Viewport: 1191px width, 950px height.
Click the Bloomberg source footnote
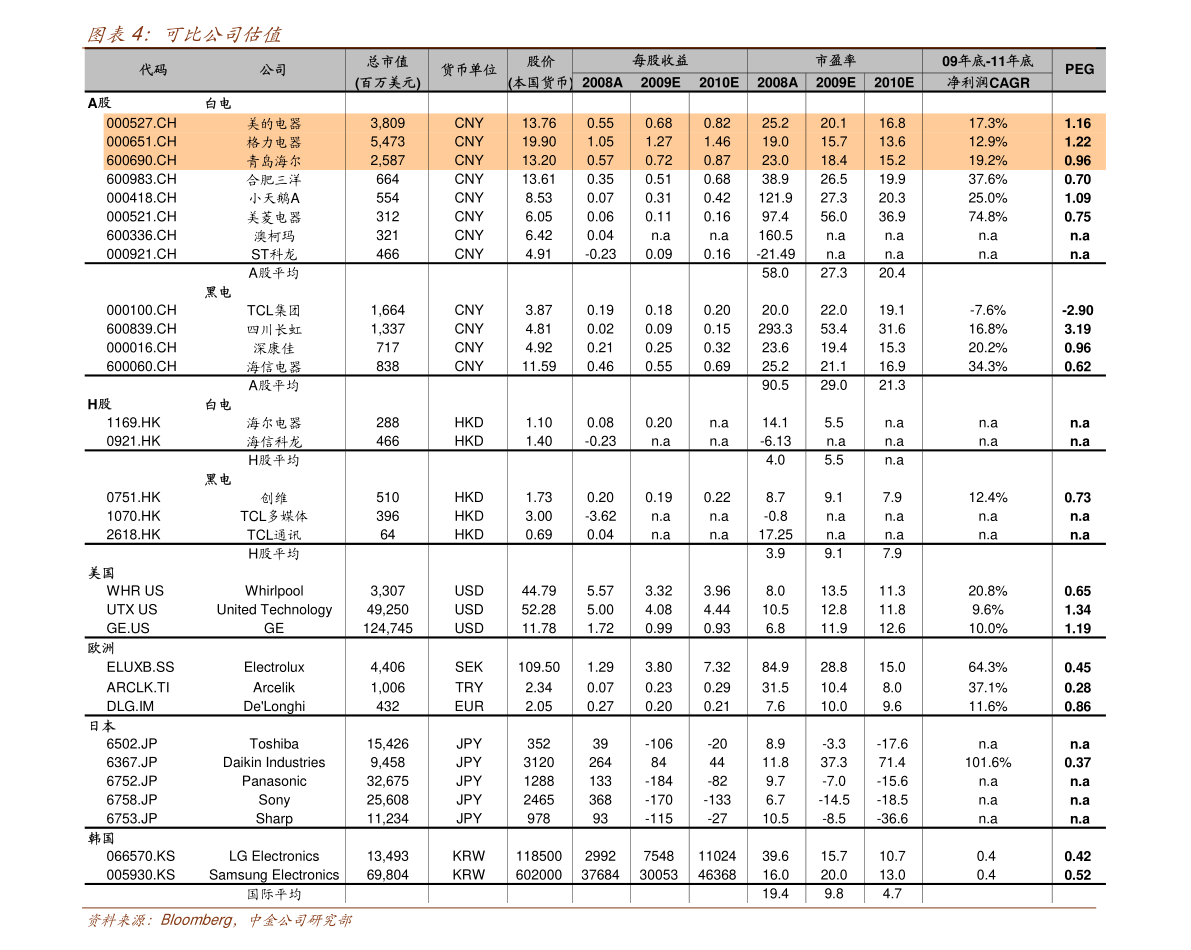[x=219, y=920]
